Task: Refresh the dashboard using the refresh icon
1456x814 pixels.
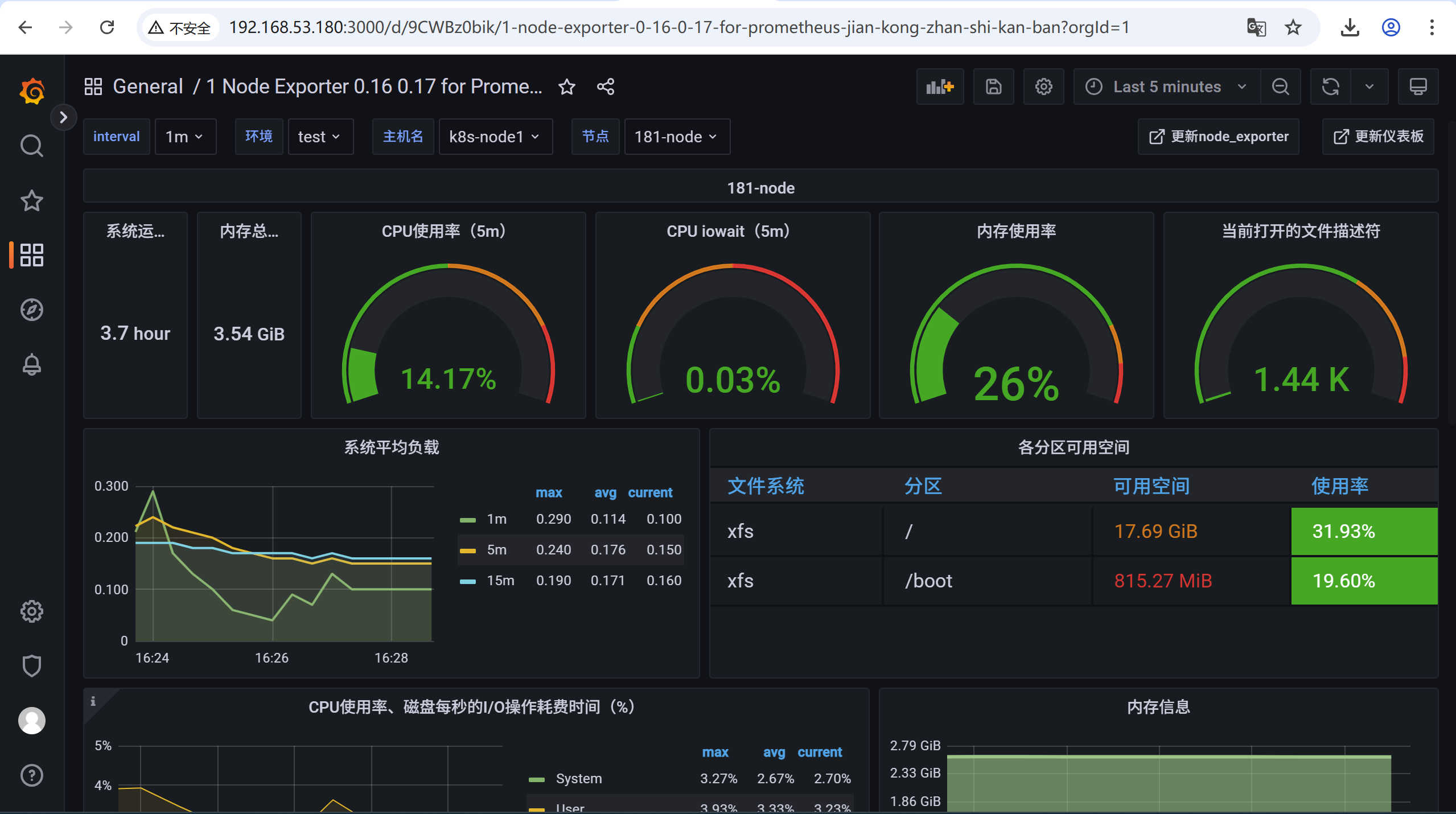Action: coord(1330,87)
